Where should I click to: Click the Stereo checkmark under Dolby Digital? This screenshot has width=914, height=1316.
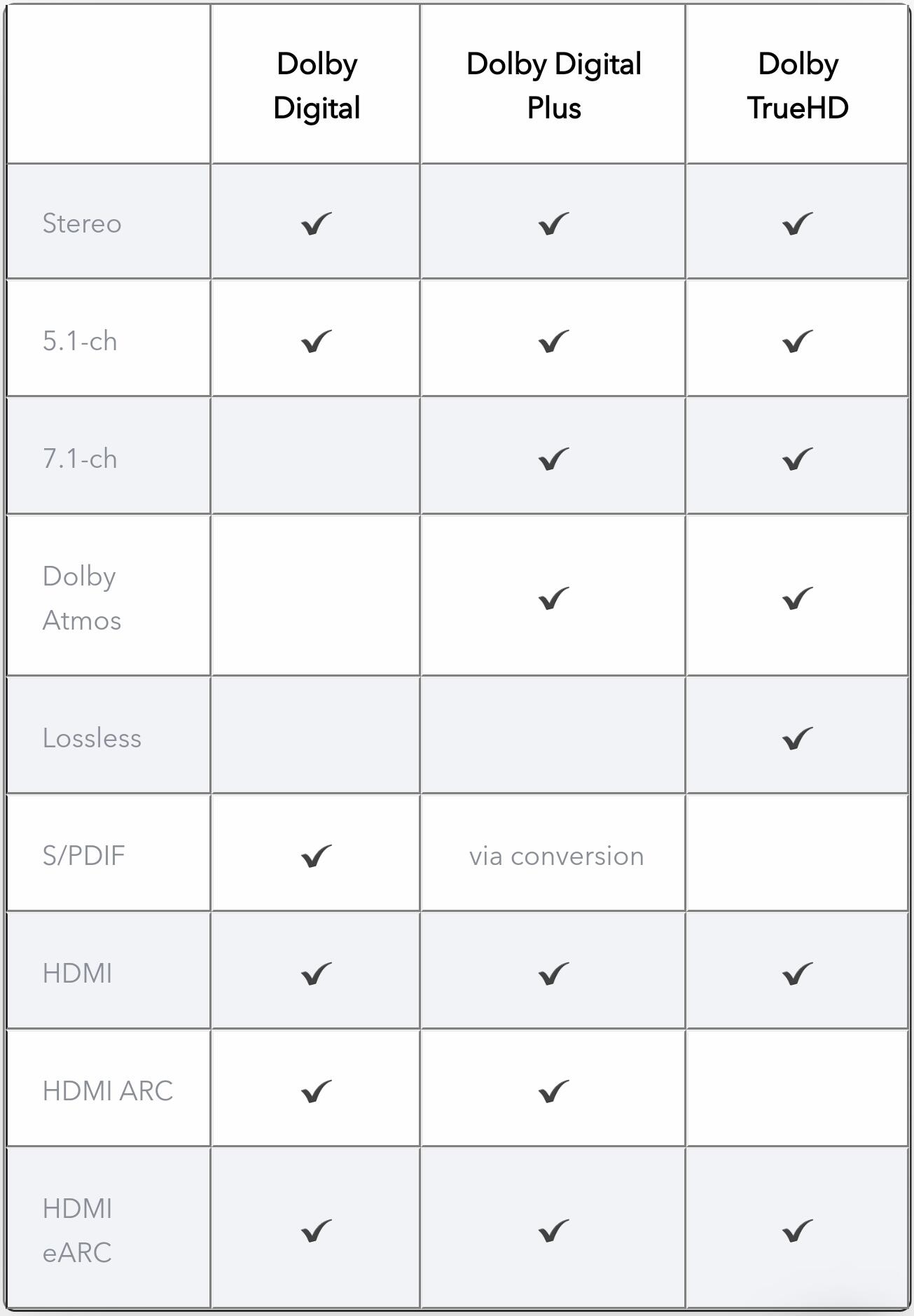[x=316, y=224]
